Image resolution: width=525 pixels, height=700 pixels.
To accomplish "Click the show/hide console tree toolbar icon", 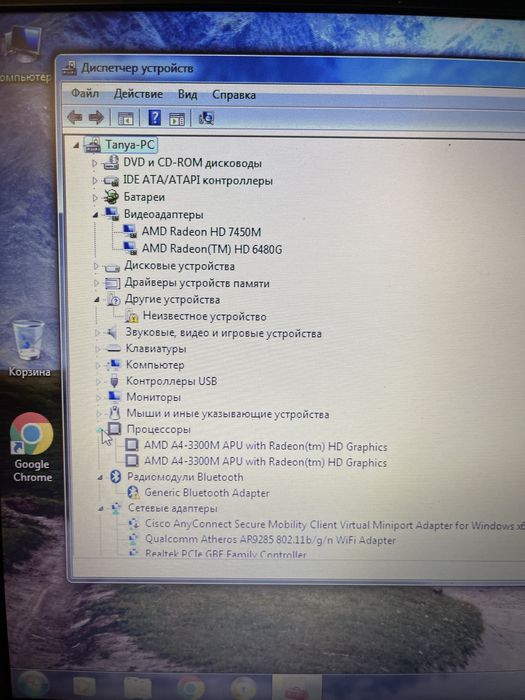I will (x=126, y=119).
